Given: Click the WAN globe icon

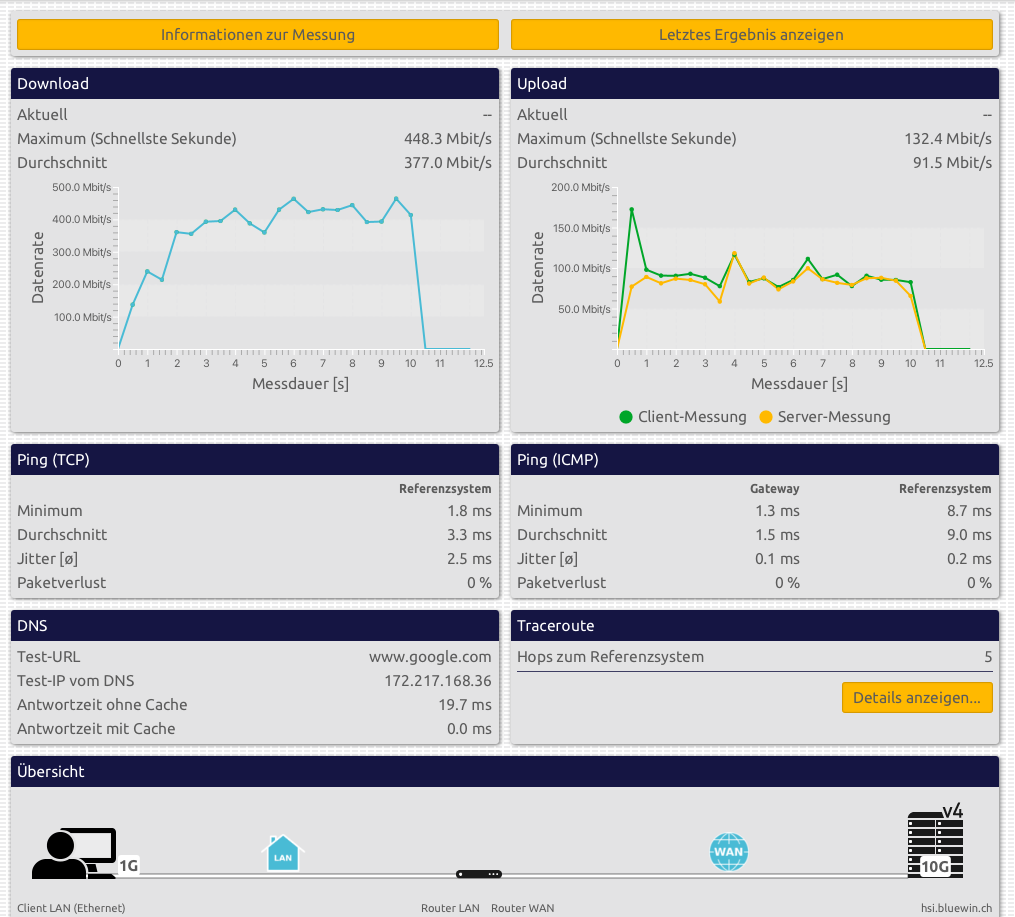Looking at the screenshot, I should pyautogui.click(x=728, y=852).
